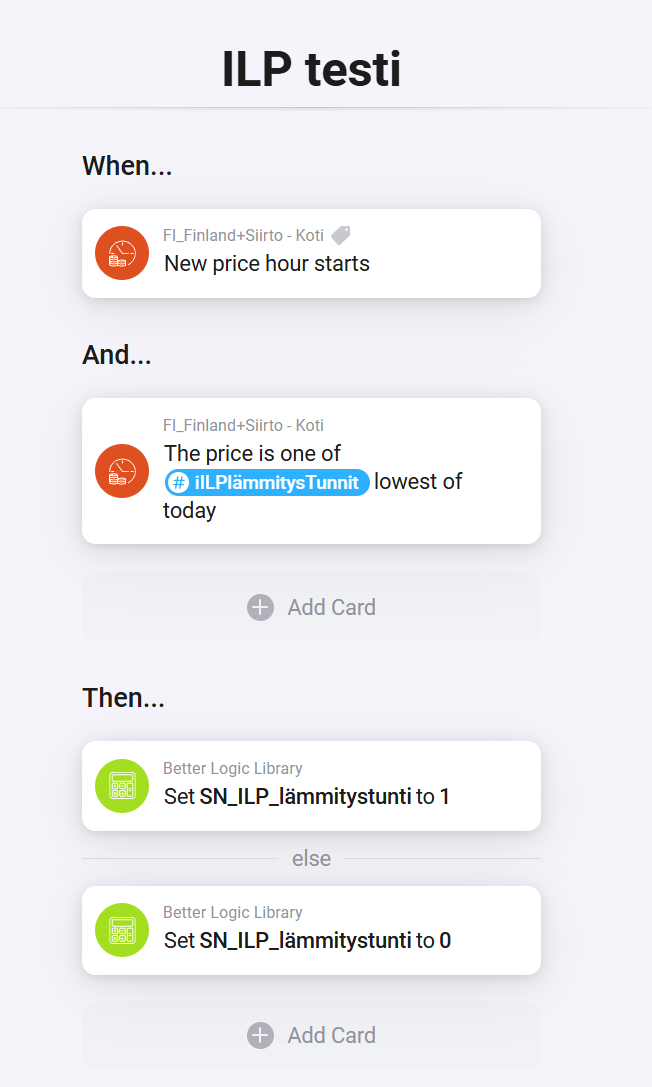Click the calculator icon on the Set to 1 card

point(122,786)
